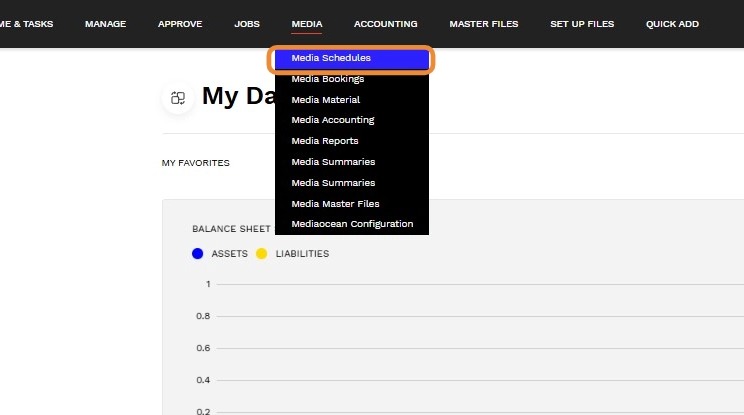Open the Set Up Files menu

[x=582, y=24]
